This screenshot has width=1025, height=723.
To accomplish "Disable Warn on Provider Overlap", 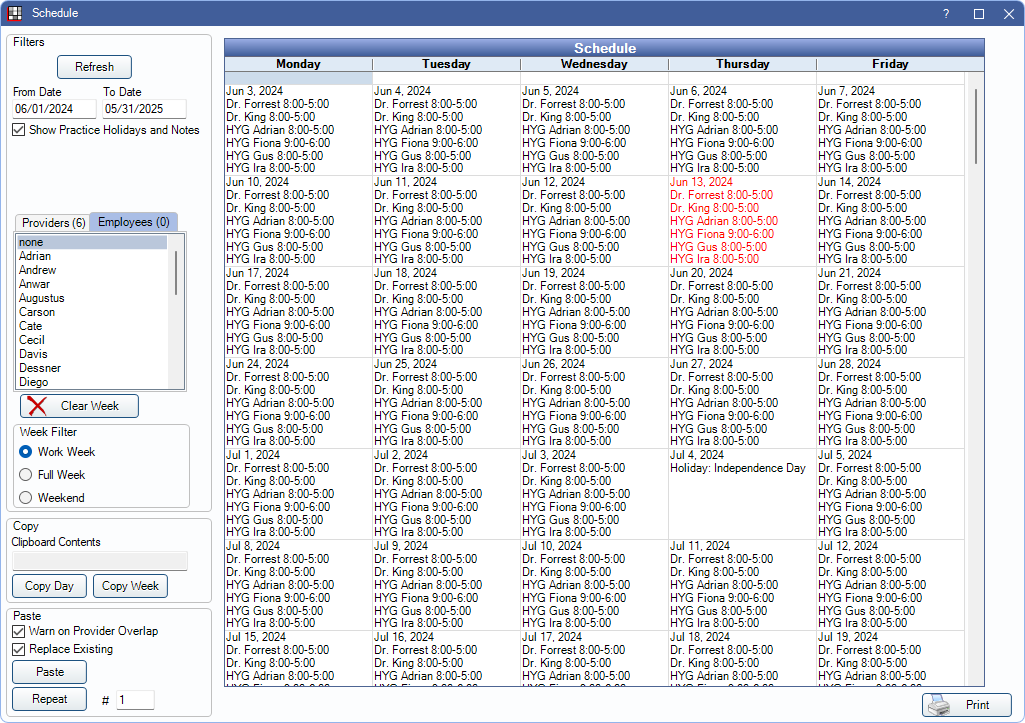I will click(19, 631).
